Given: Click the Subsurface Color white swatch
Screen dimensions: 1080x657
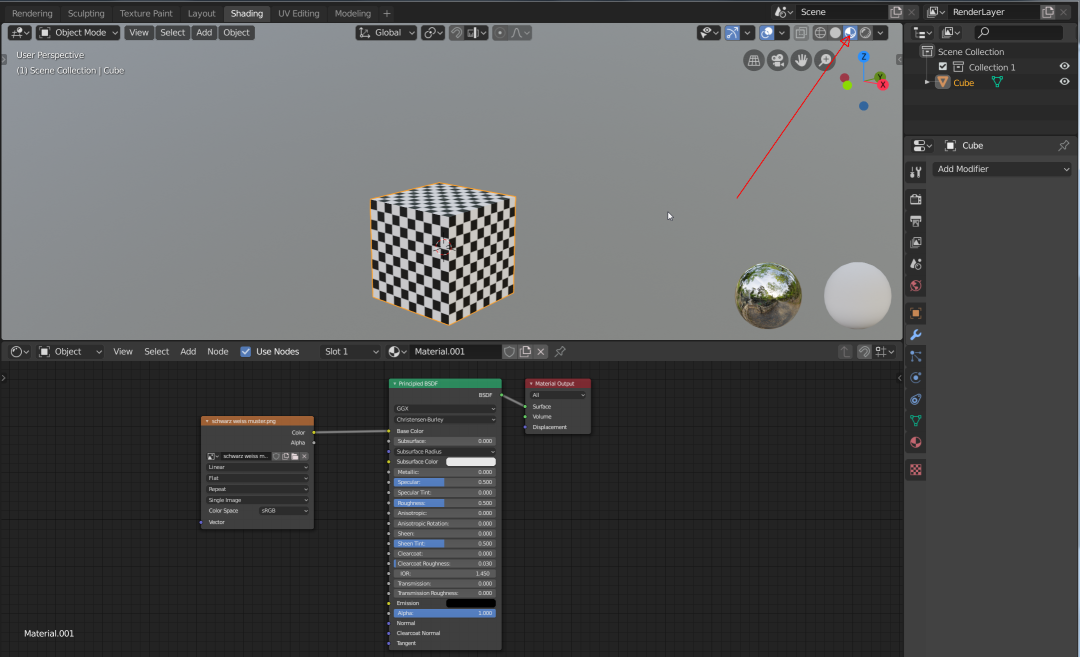Looking at the screenshot, I should (470, 462).
